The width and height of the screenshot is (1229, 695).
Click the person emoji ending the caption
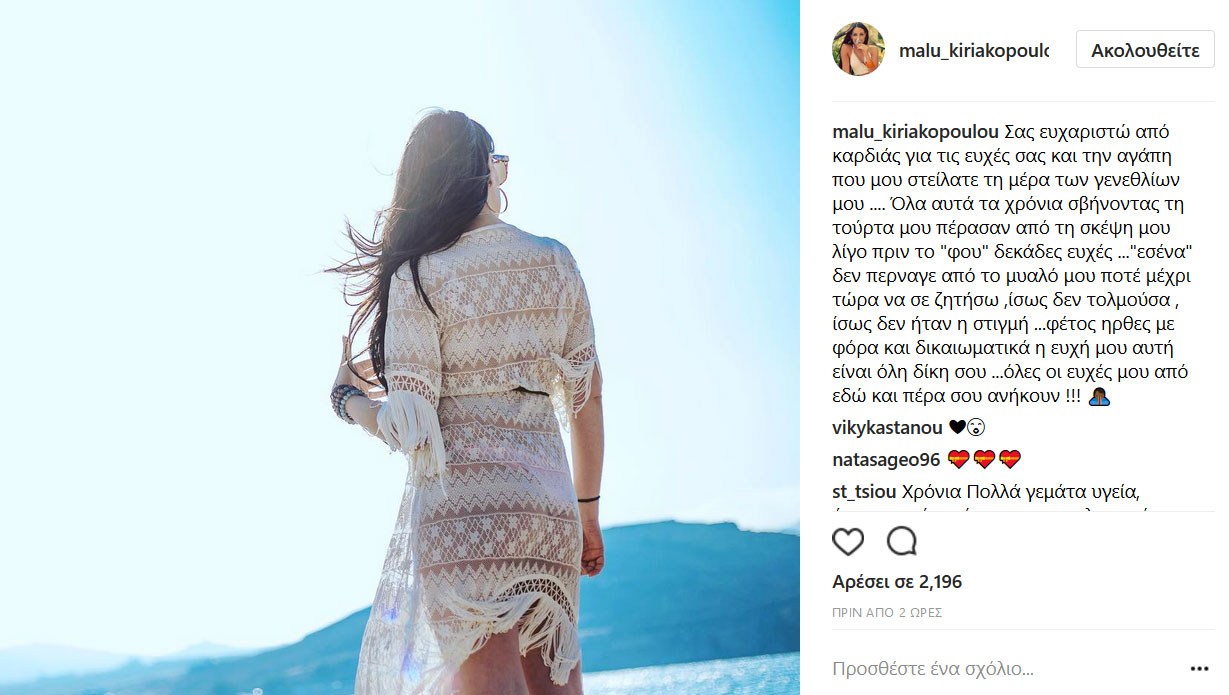pos(1098,396)
